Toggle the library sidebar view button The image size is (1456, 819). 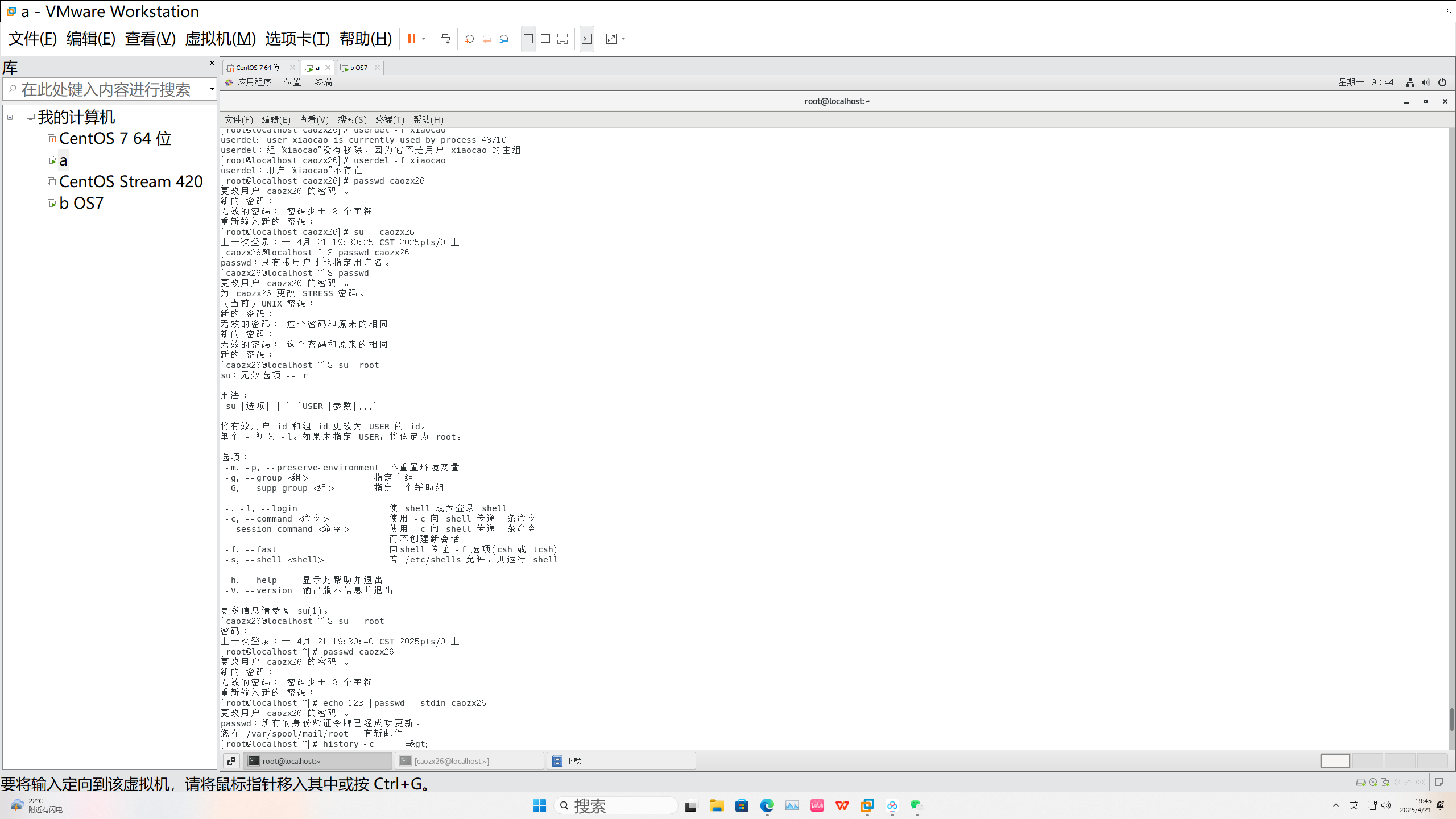(528, 39)
